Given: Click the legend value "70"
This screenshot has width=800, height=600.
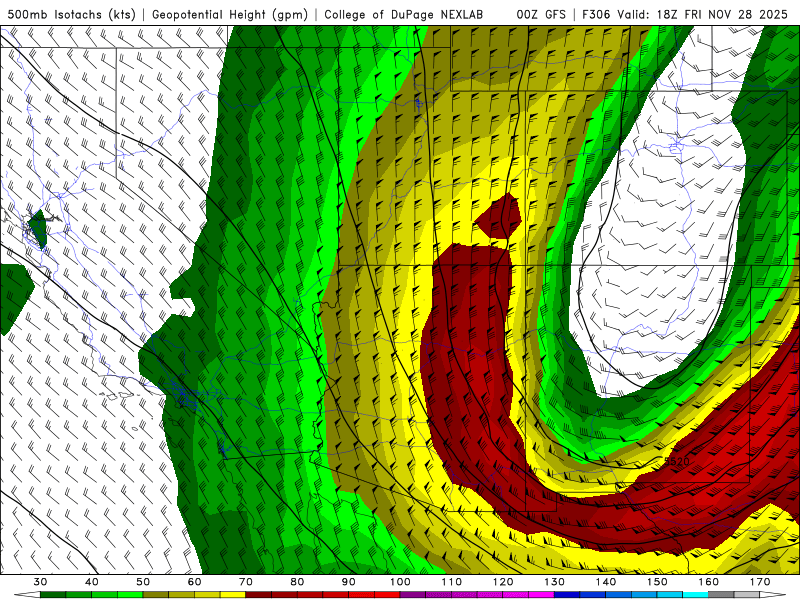Looking at the screenshot, I should (245, 582).
